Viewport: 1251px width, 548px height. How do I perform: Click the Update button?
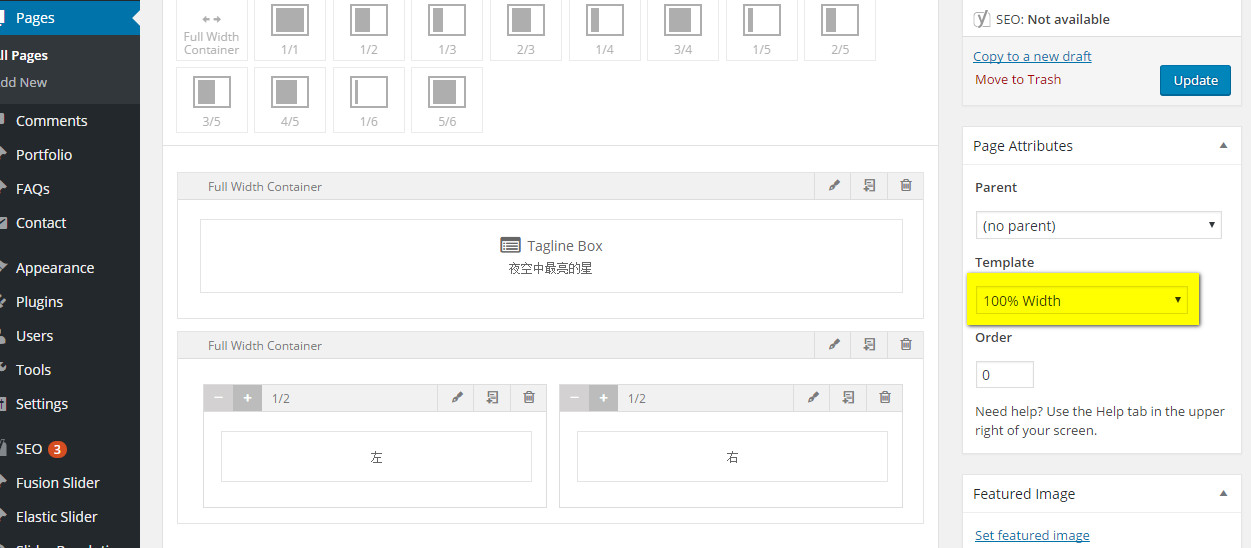[1195, 81]
